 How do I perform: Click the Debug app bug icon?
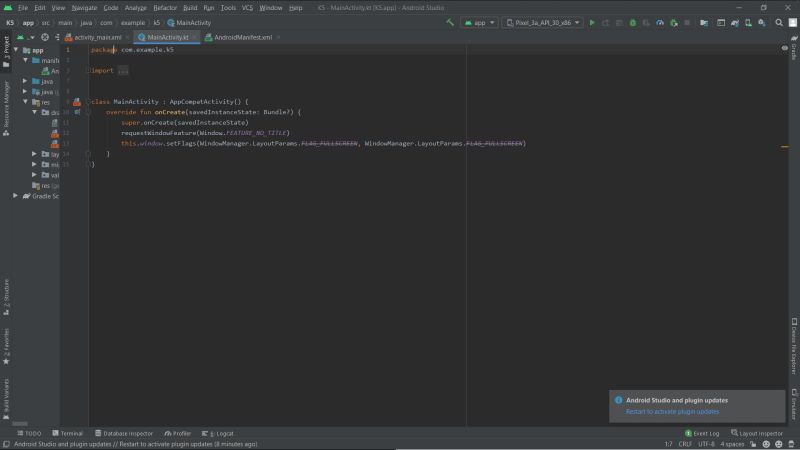coord(633,22)
